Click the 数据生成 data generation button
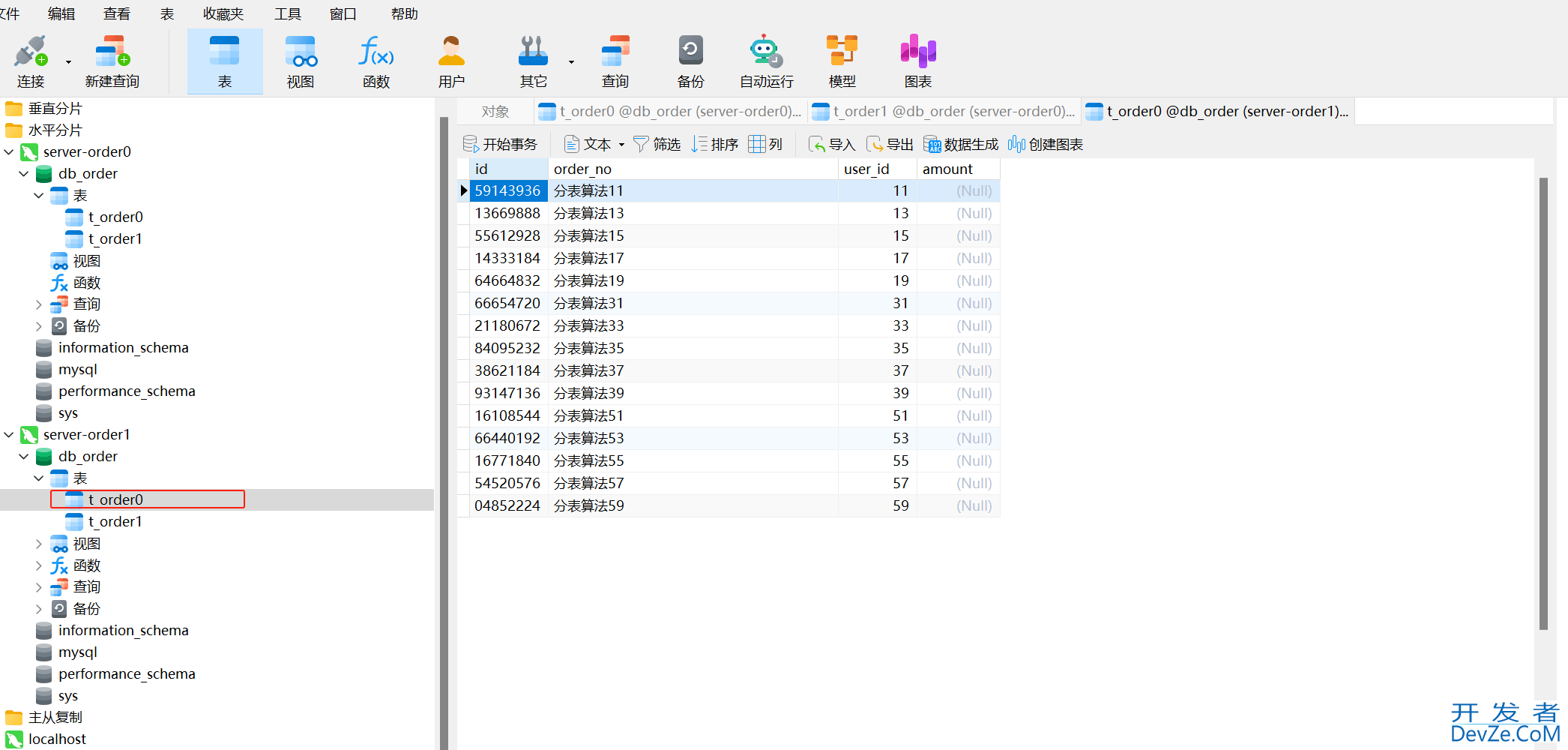The width and height of the screenshot is (1568, 750). pyautogui.click(x=961, y=144)
